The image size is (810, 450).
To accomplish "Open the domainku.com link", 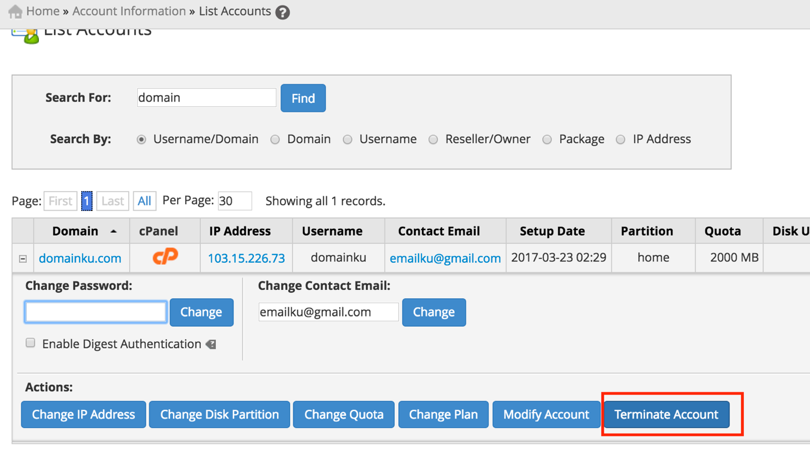I will point(80,258).
